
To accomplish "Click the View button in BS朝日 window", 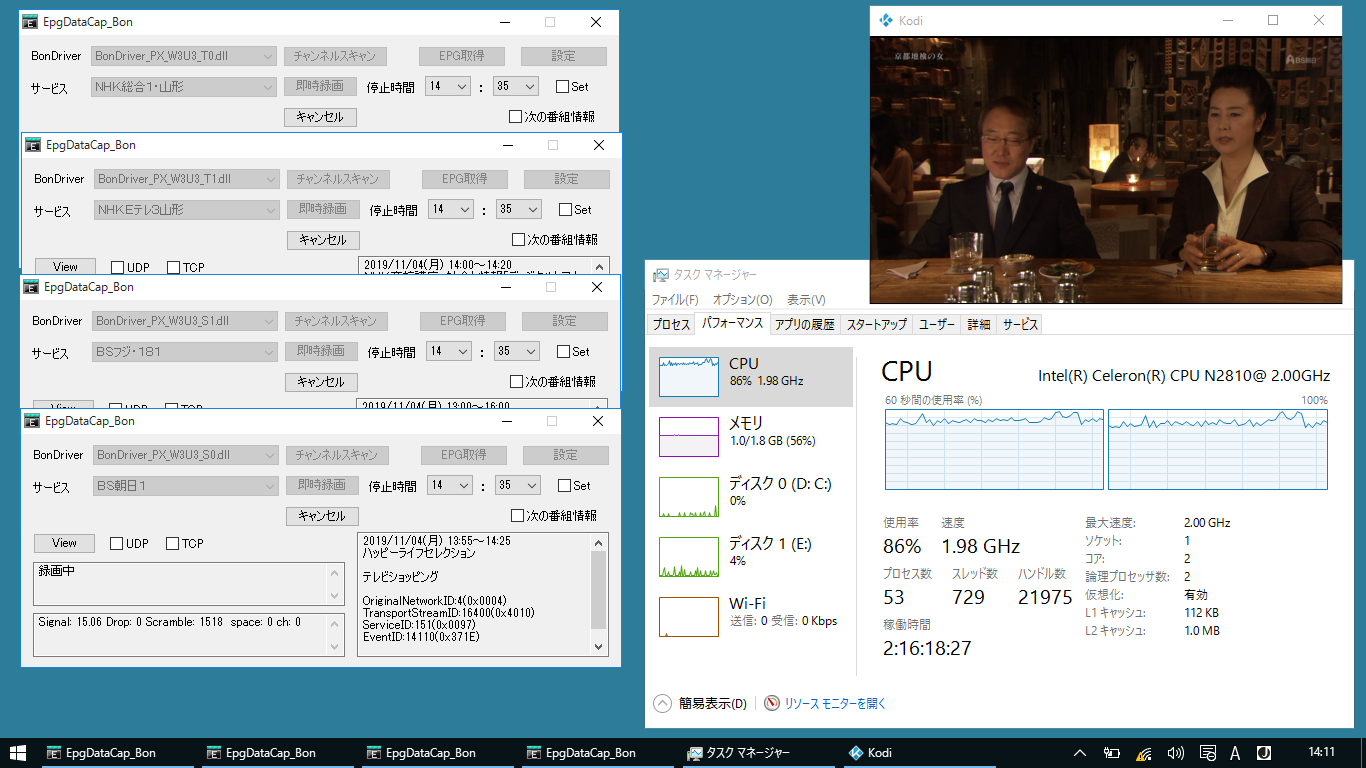I will (64, 543).
